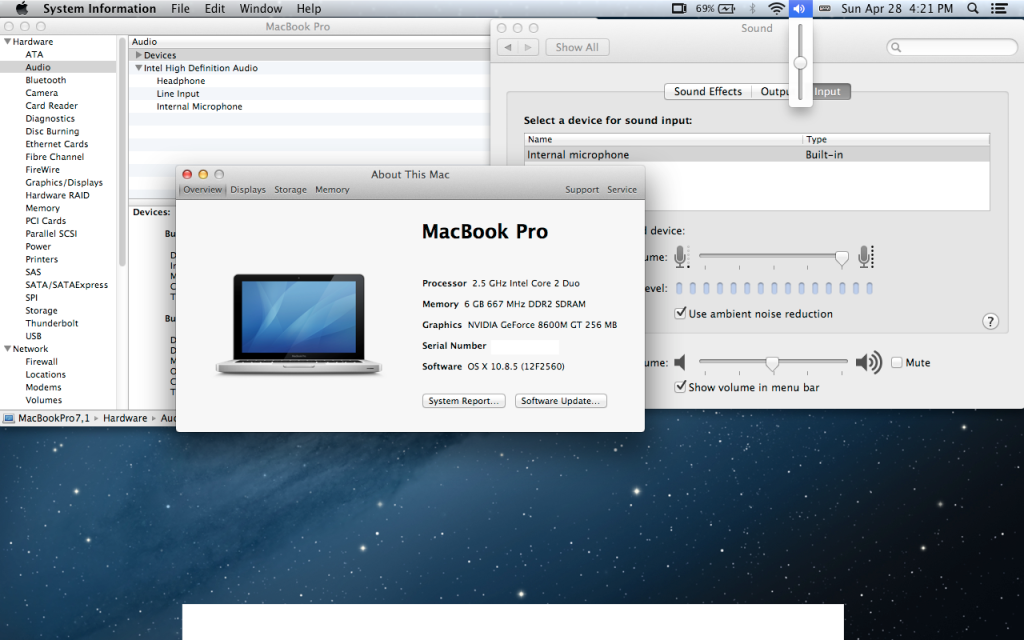The height and width of the screenshot is (640, 1024).
Task: Click the Show All button in Sound
Action: pos(577,46)
